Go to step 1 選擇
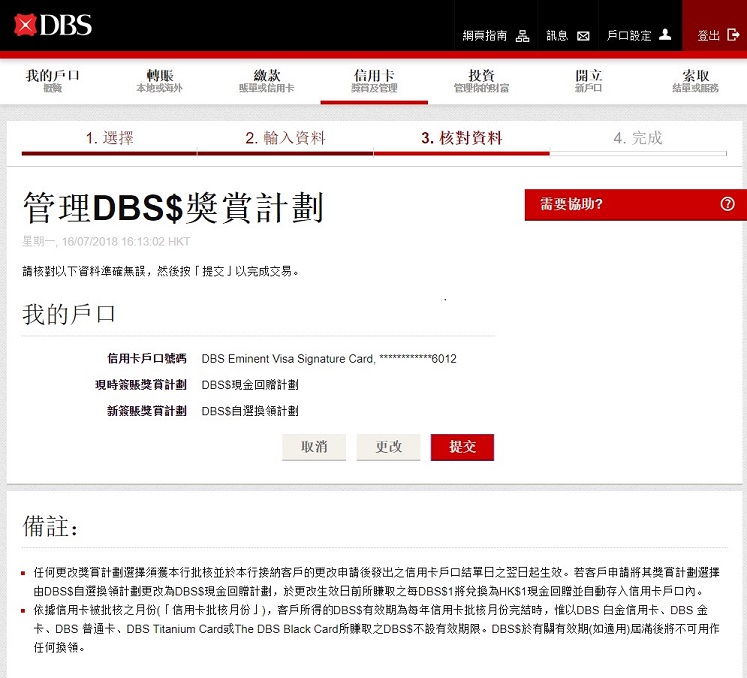 [x=109, y=138]
